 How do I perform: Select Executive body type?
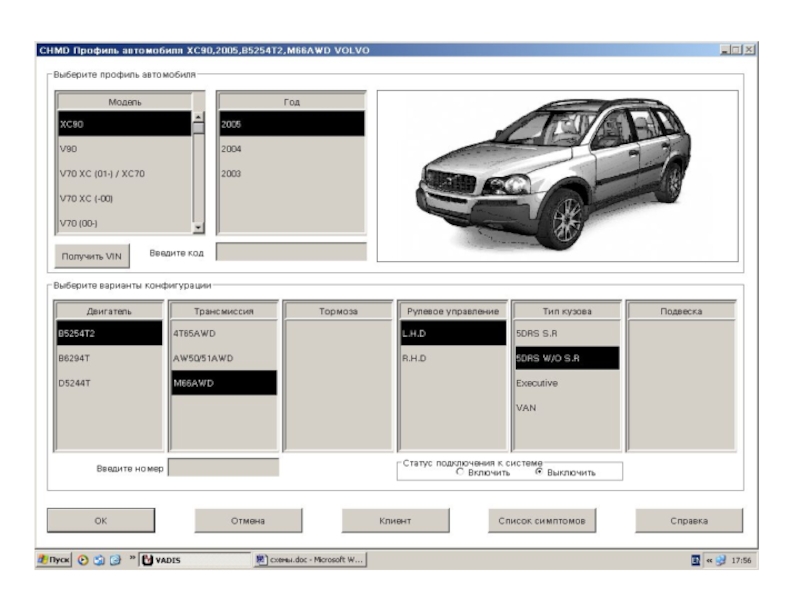567,383
